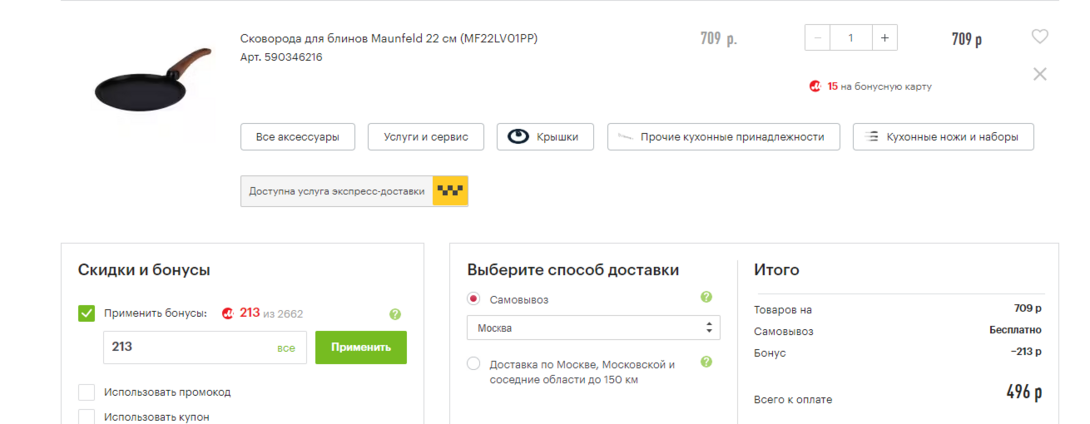Tick the Использовать купон checkbox
1090x424 pixels.
click(87, 416)
